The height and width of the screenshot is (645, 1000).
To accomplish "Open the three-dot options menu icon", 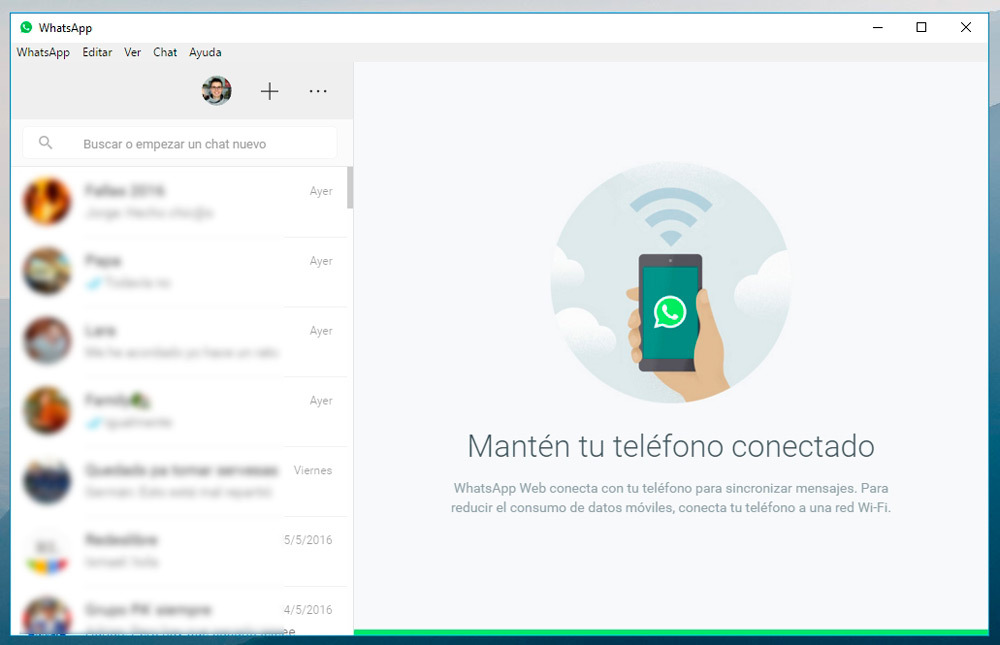I will click(318, 91).
